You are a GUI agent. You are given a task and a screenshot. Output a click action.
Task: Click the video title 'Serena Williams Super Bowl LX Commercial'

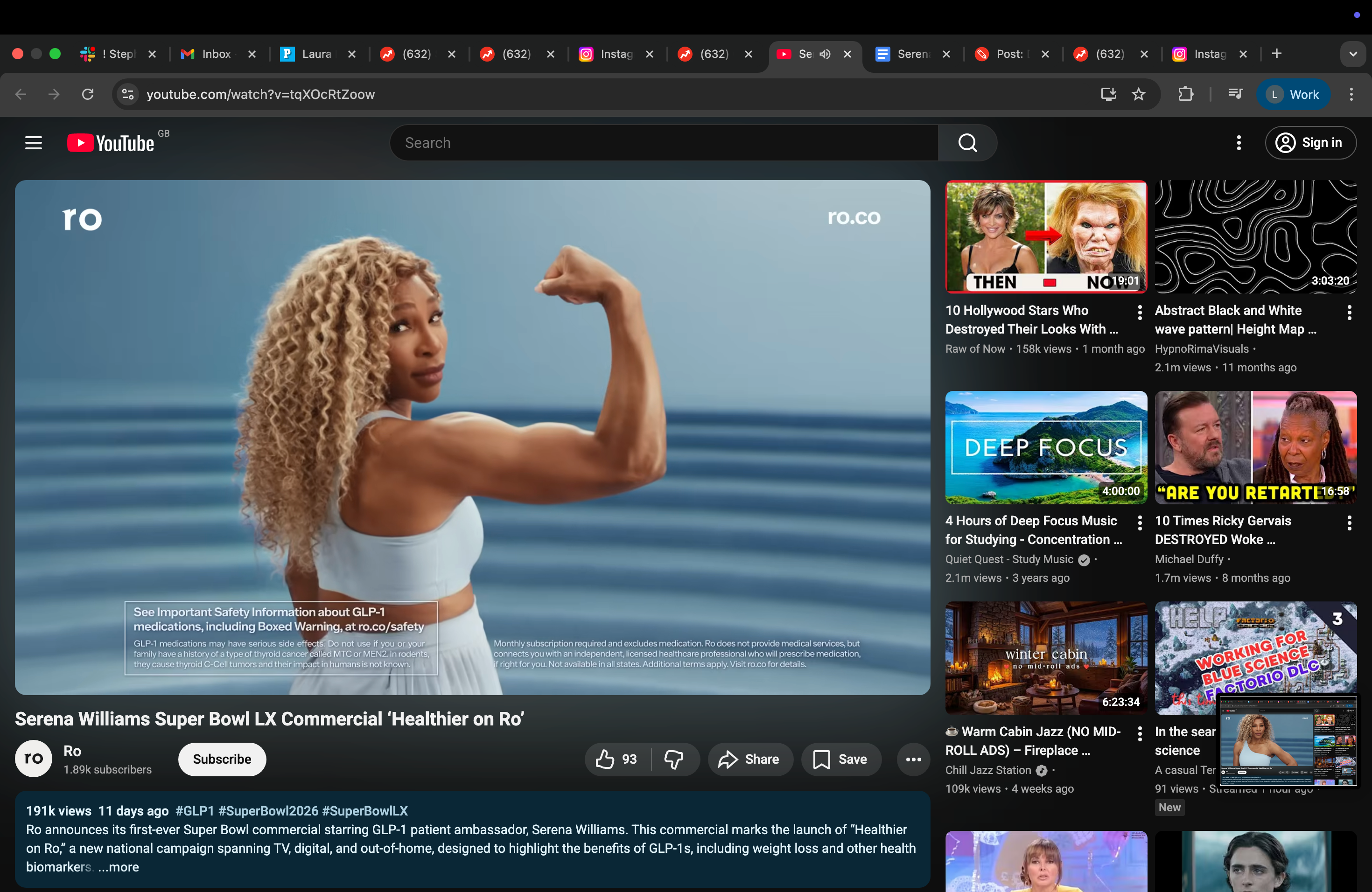pyautogui.click(x=269, y=718)
